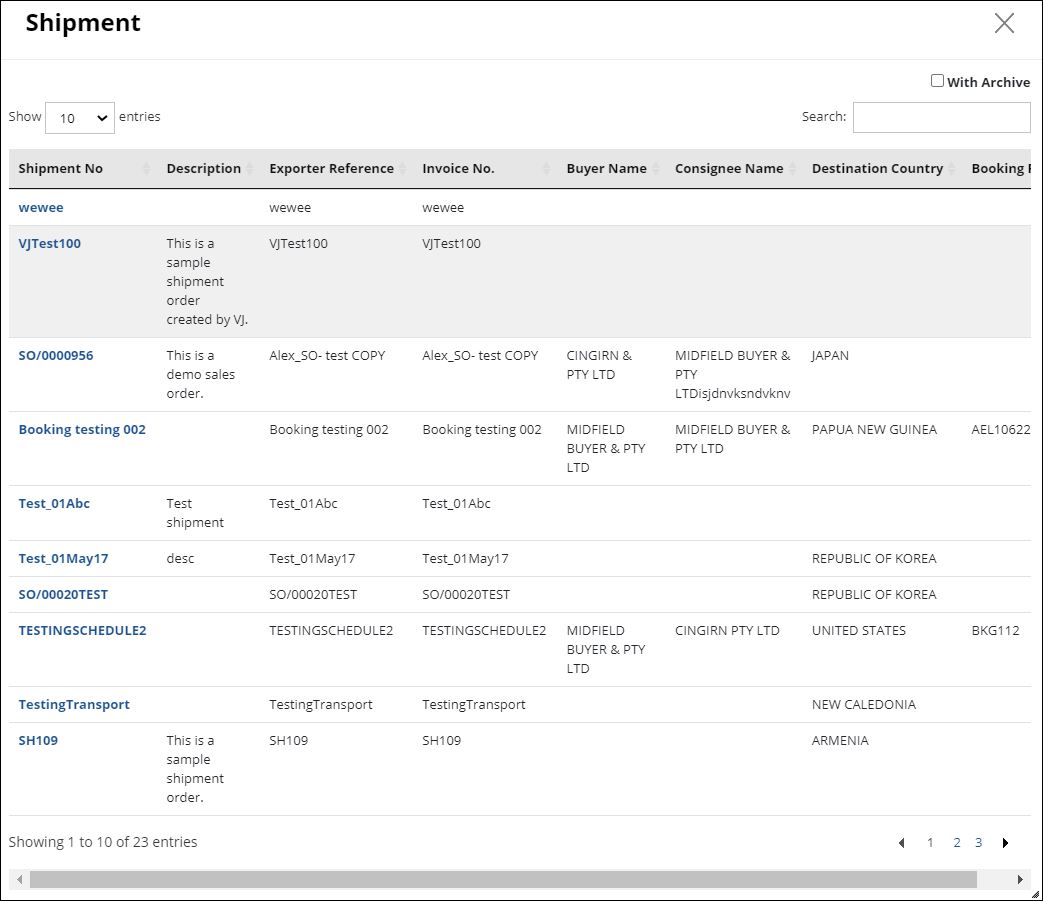Select the JAPAN destination cell

click(x=830, y=355)
